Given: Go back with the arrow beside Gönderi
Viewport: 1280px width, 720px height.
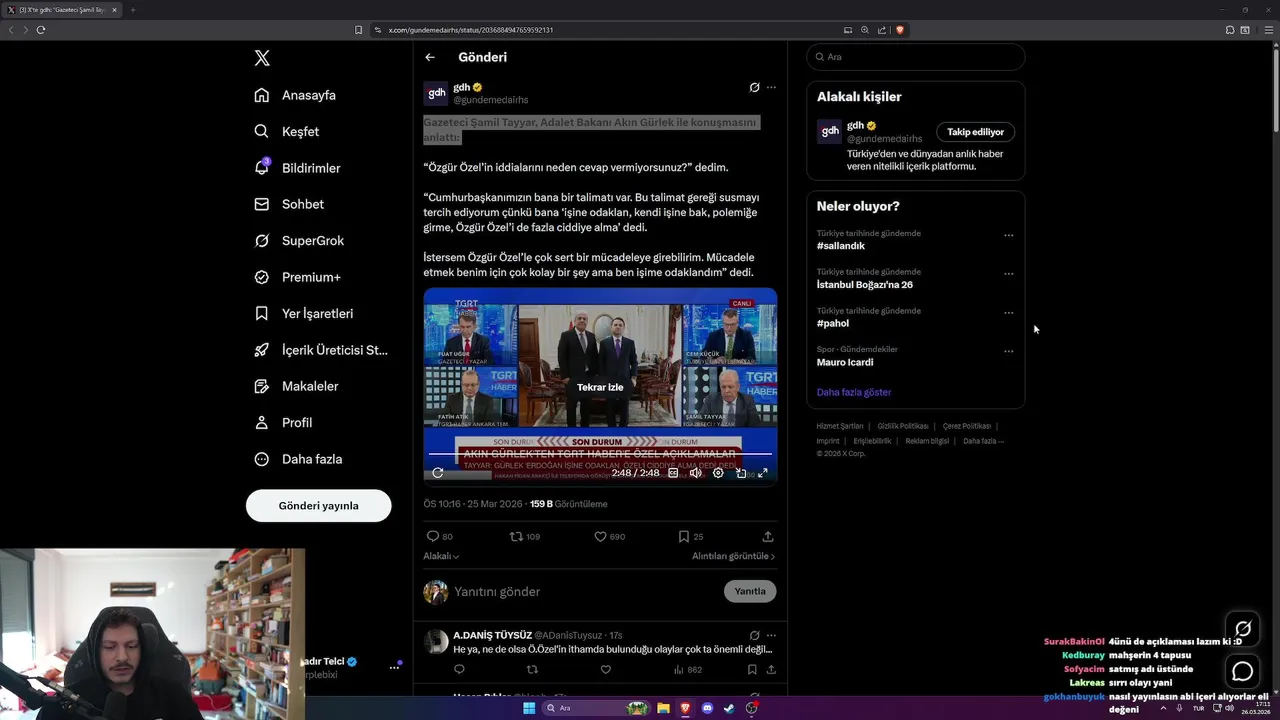Looking at the screenshot, I should (430, 57).
